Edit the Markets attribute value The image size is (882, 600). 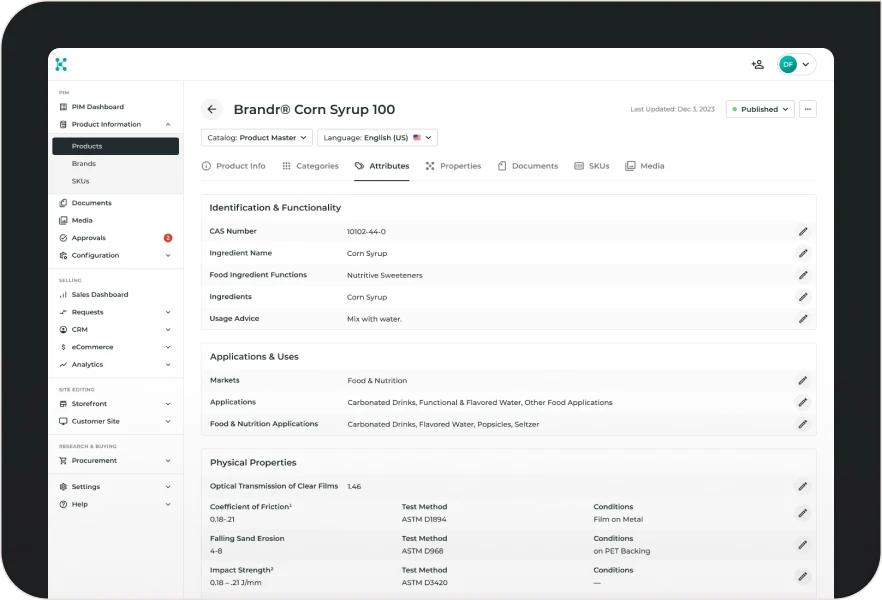pyautogui.click(x=803, y=381)
